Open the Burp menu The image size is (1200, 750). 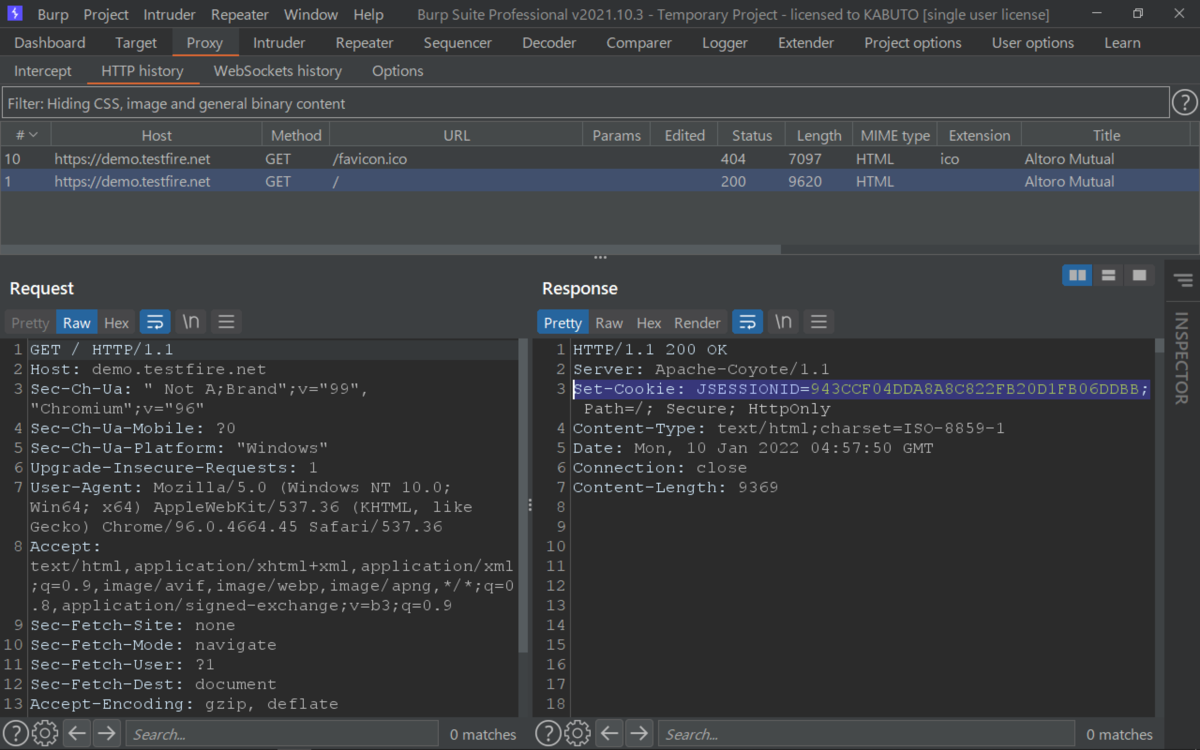(x=53, y=15)
